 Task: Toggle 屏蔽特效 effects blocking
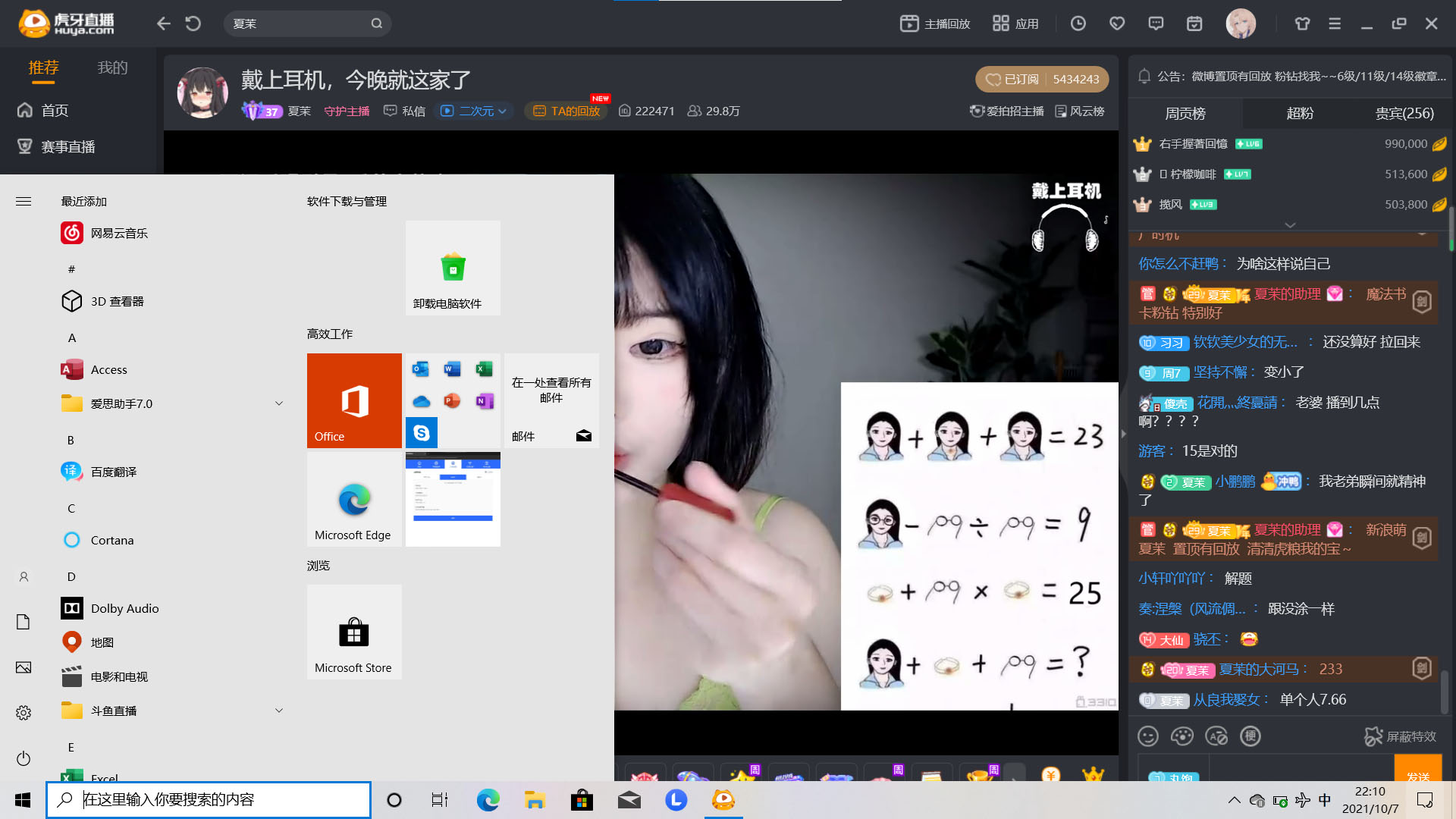pos(1400,736)
